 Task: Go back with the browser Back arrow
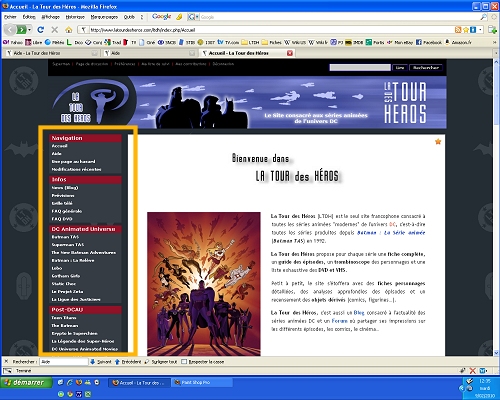tap(10, 30)
